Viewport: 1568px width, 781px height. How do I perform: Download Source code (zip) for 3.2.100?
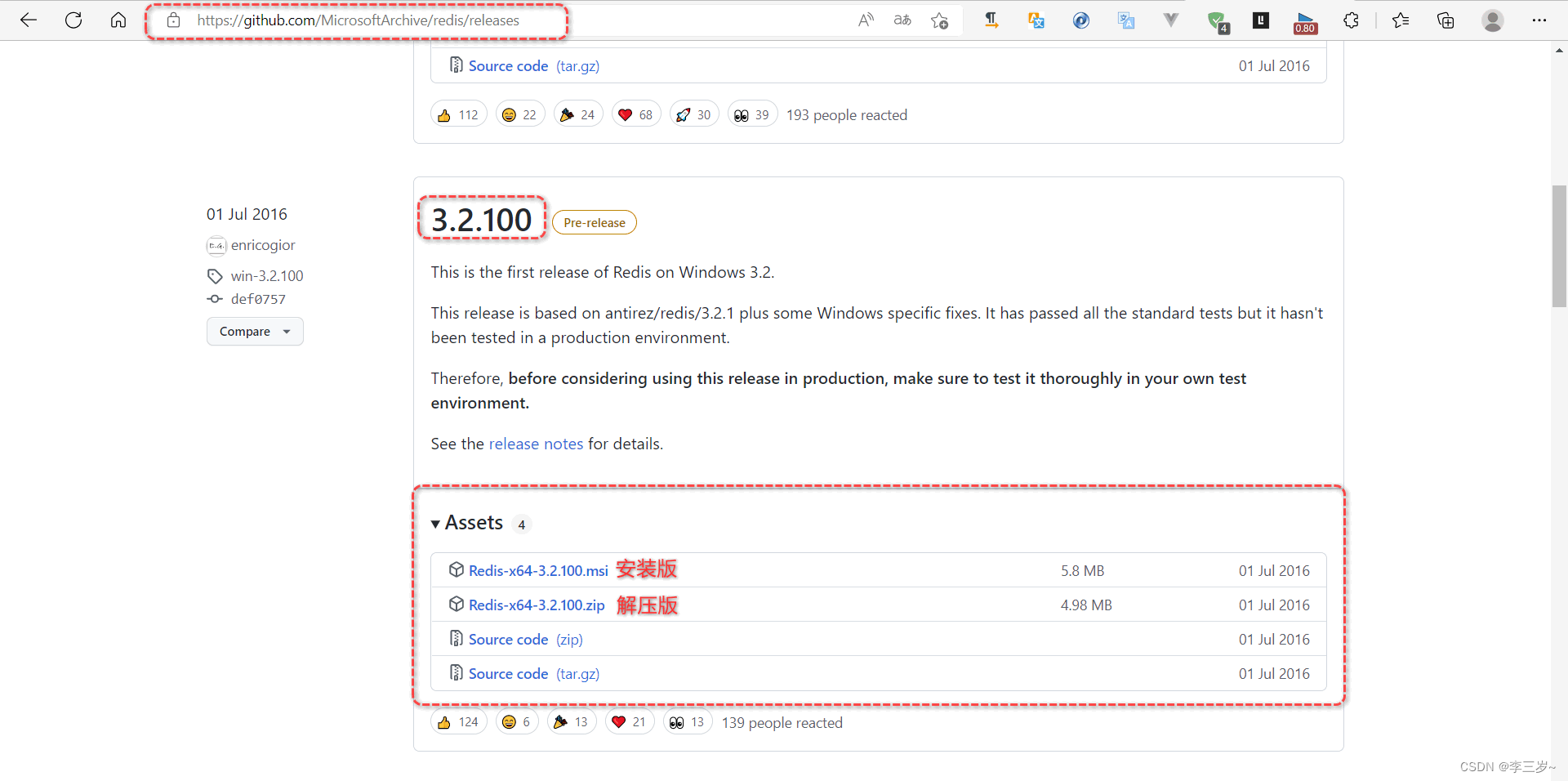[x=525, y=639]
